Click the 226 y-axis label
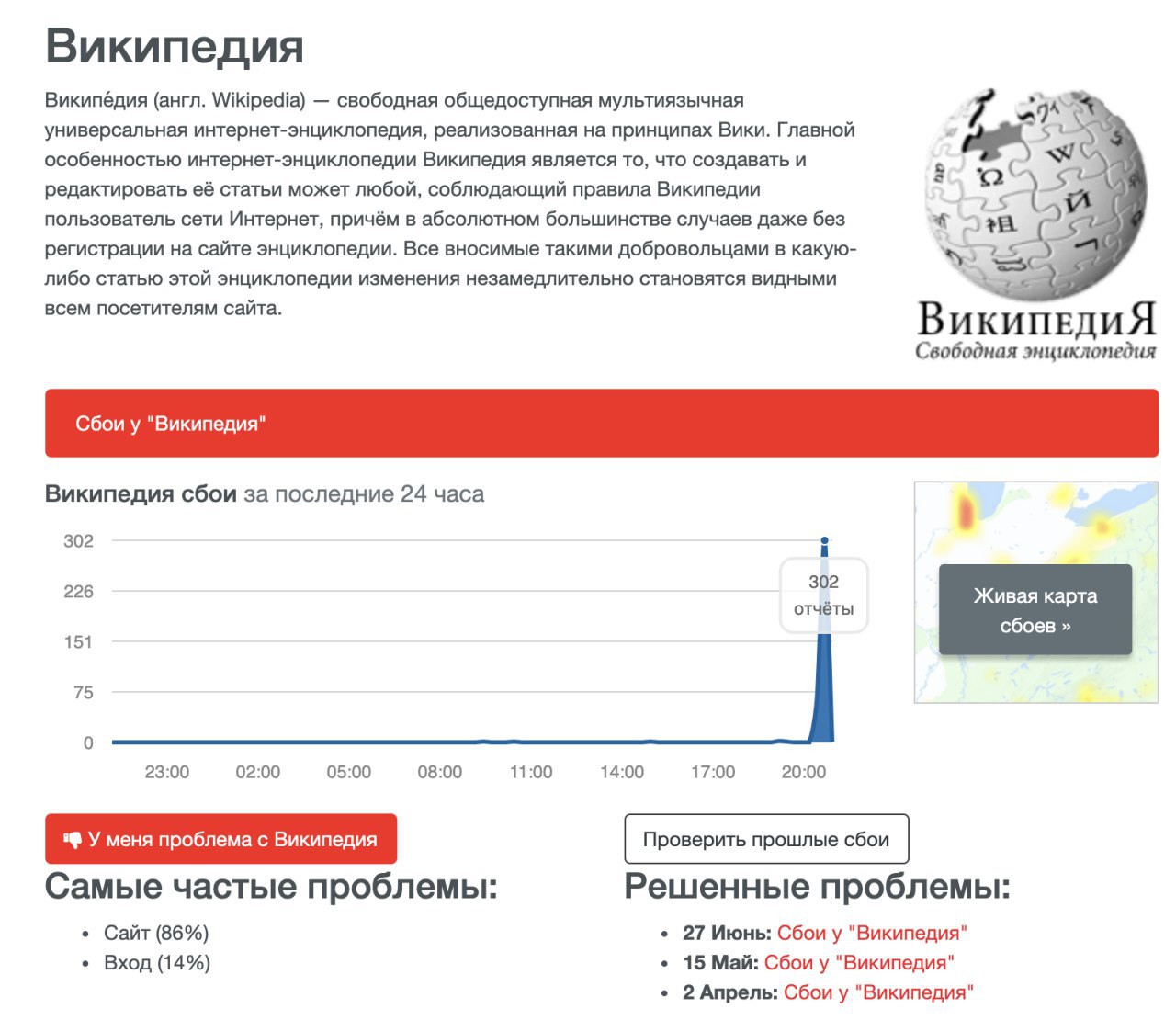Image resolution: width=1176 pixels, height=1020 pixels. tap(78, 591)
